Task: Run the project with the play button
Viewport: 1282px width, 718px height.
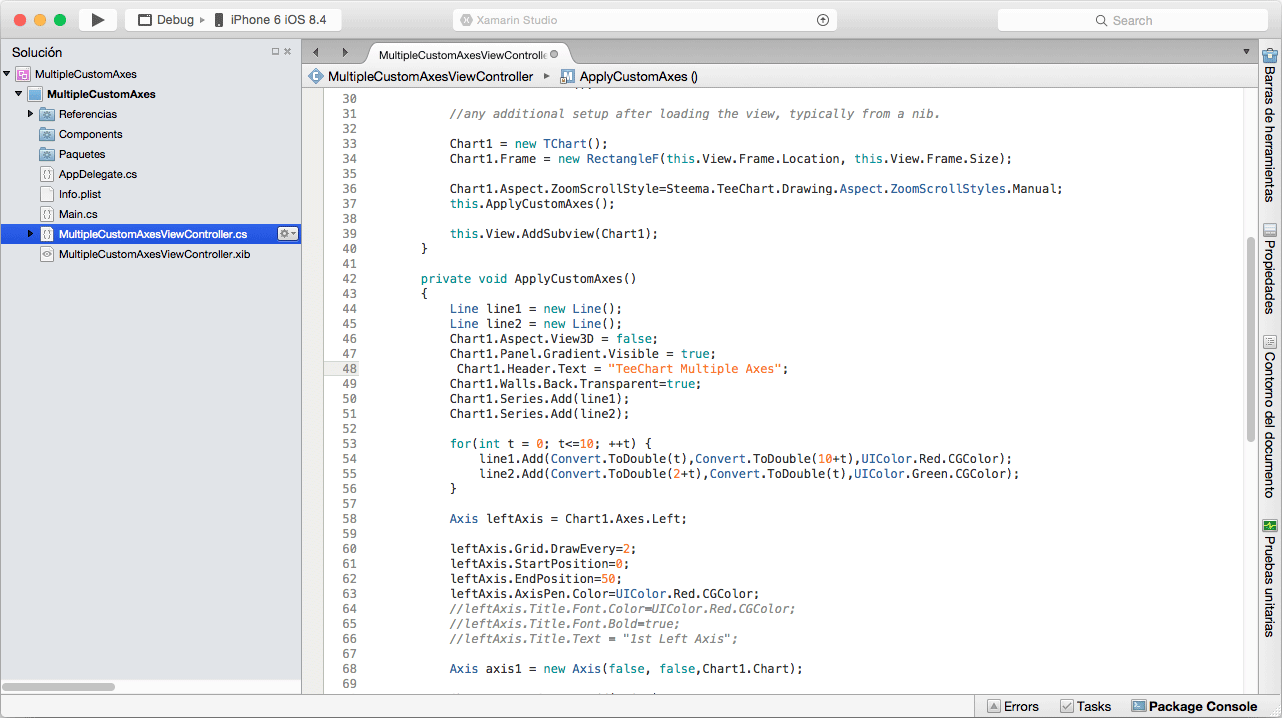Action: point(97,20)
